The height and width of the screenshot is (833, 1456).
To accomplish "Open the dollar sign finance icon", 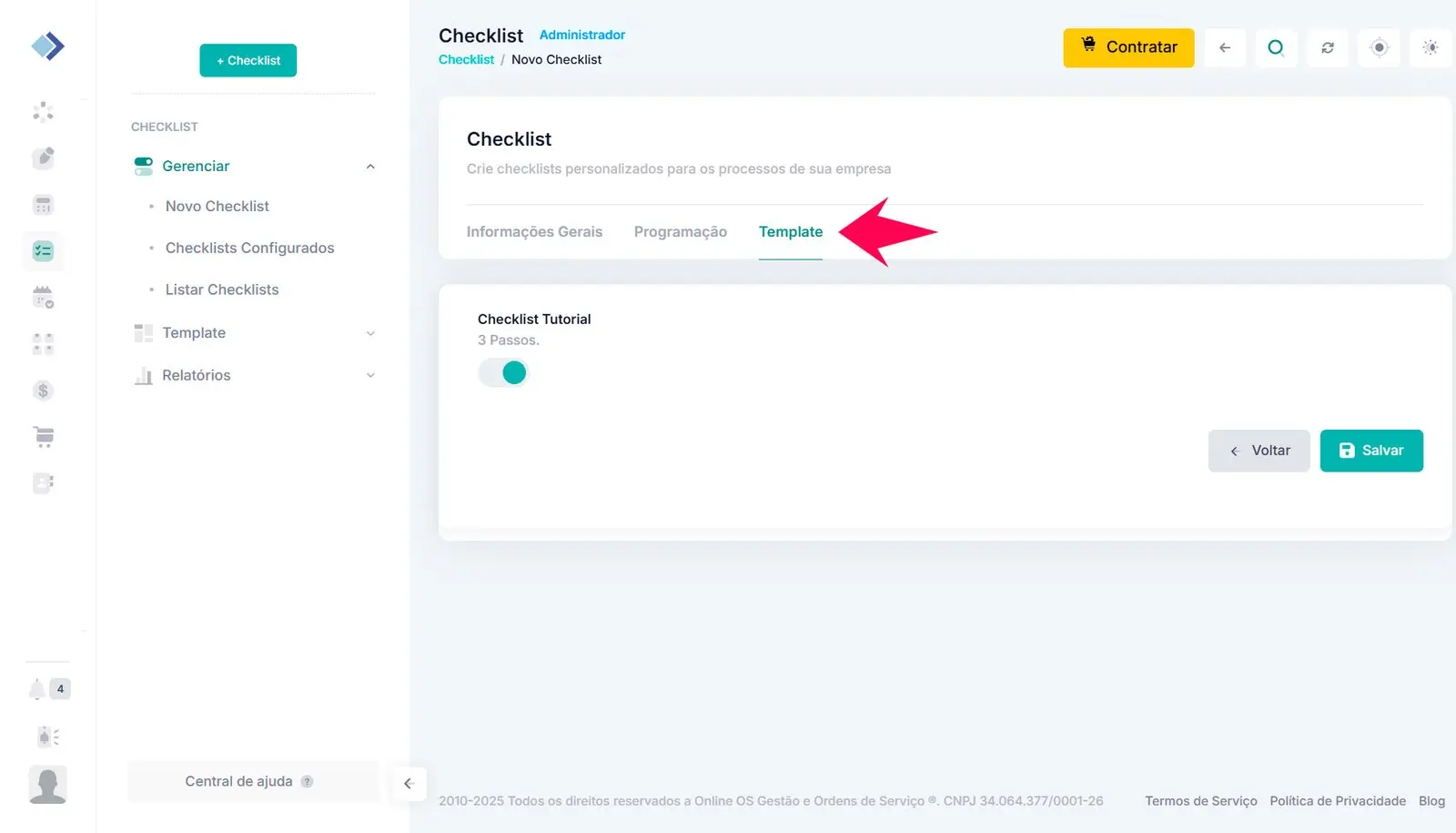I will 43,391.
